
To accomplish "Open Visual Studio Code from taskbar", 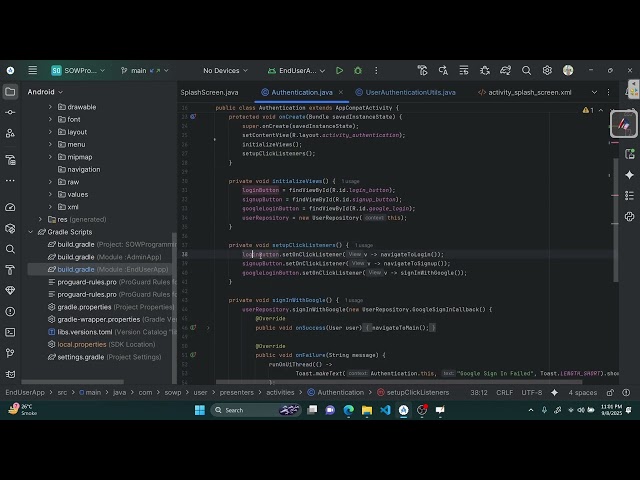I will pyautogui.click(x=385, y=410).
